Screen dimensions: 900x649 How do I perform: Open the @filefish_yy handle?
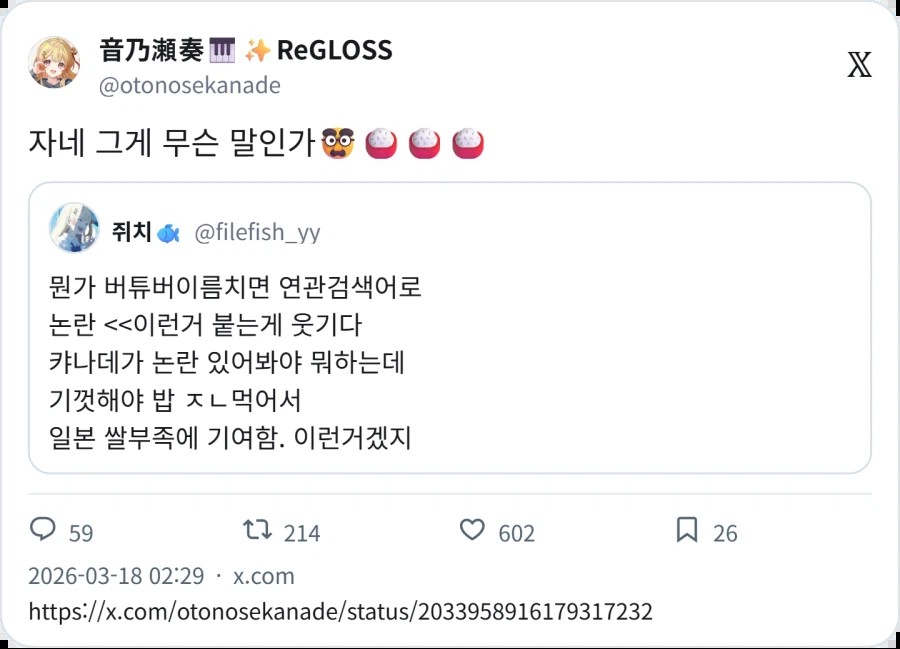(x=257, y=232)
